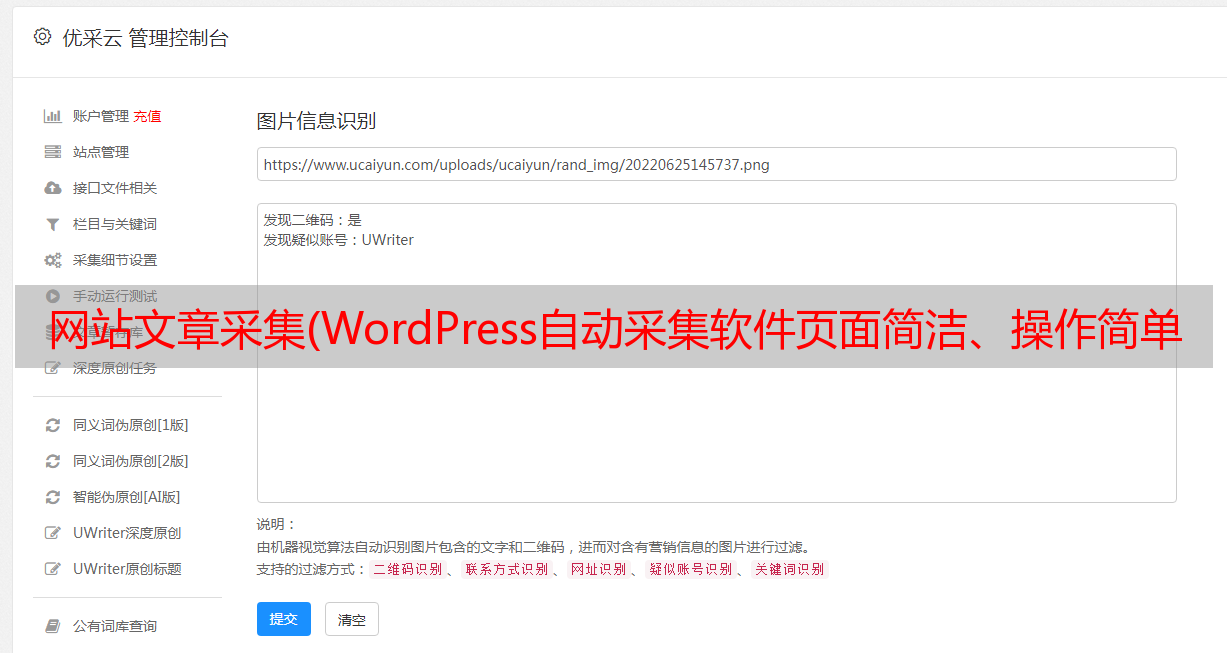Screen dimensions: 1227x653
Task: Click the cloud upload icon for 接口文件相关
Action: click(53, 188)
